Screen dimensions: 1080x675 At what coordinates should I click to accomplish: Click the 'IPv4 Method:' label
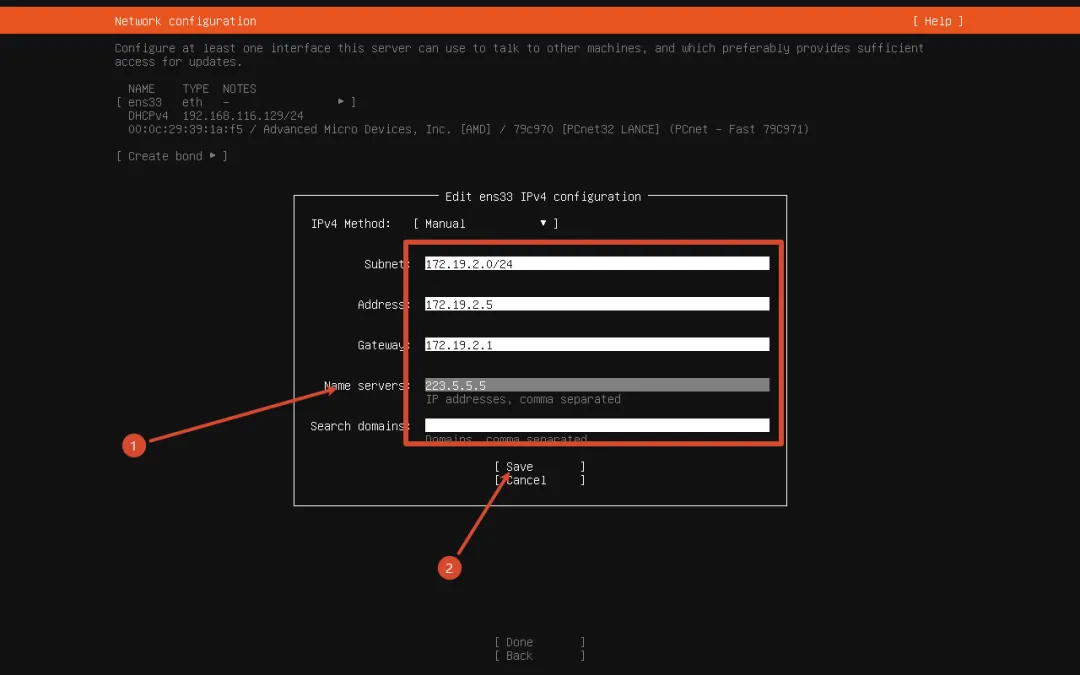(x=351, y=224)
